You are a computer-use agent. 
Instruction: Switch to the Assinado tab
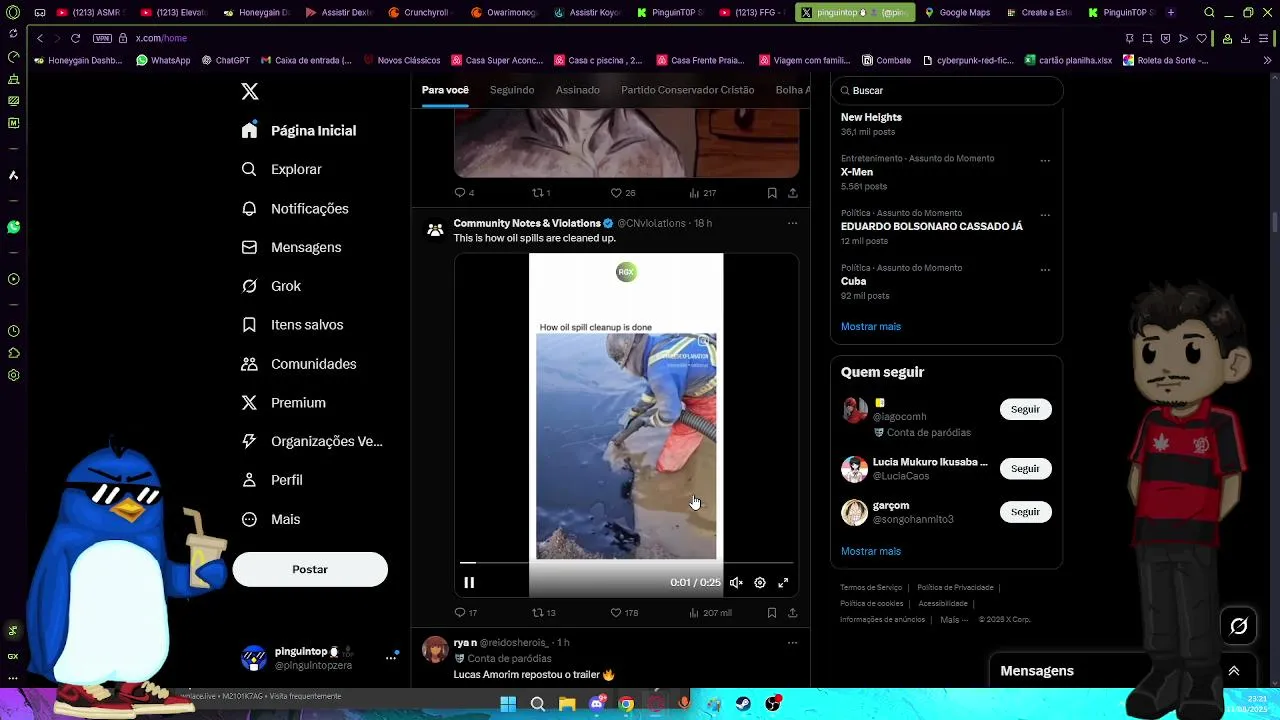click(x=578, y=90)
